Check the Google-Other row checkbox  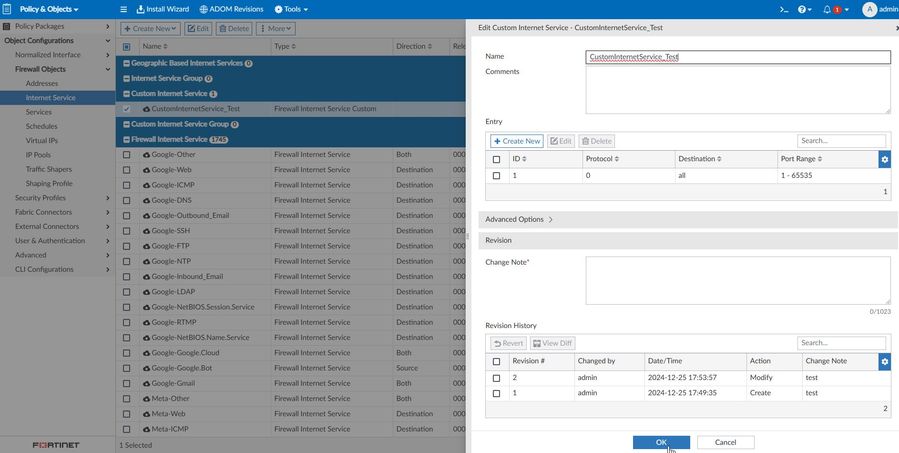[127, 155]
